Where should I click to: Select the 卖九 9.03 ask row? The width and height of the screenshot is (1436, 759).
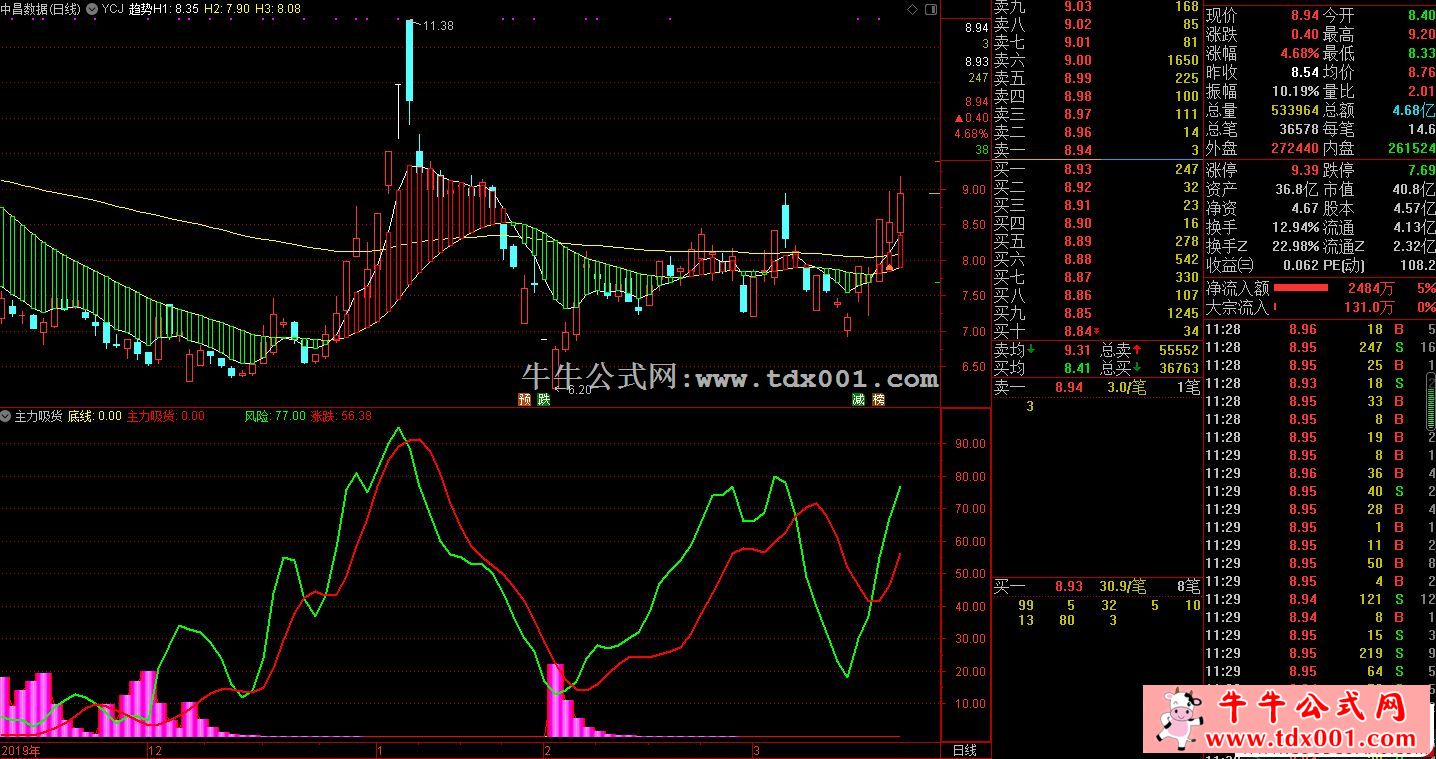click(x=1096, y=6)
